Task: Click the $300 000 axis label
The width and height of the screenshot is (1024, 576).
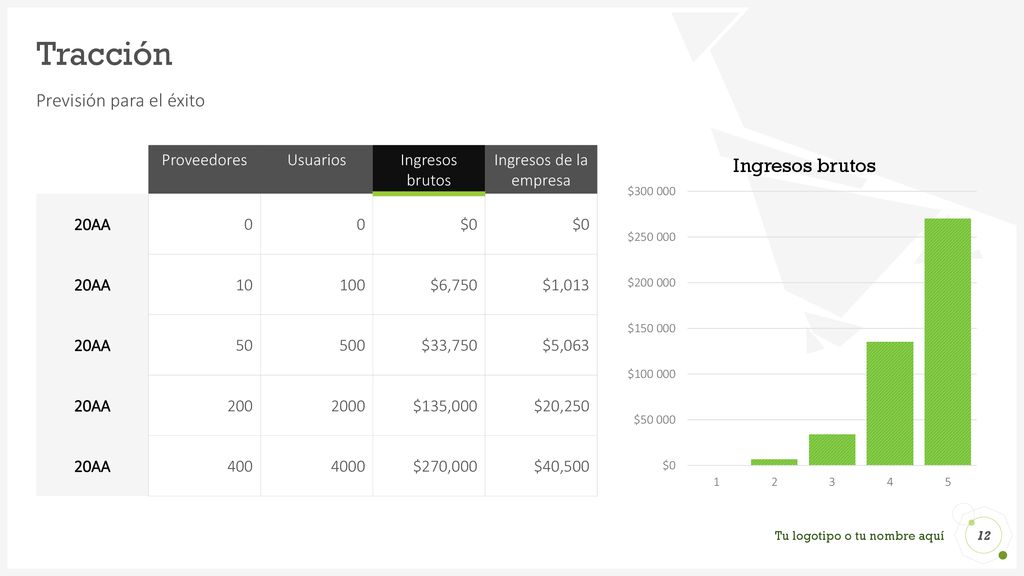Action: click(651, 191)
